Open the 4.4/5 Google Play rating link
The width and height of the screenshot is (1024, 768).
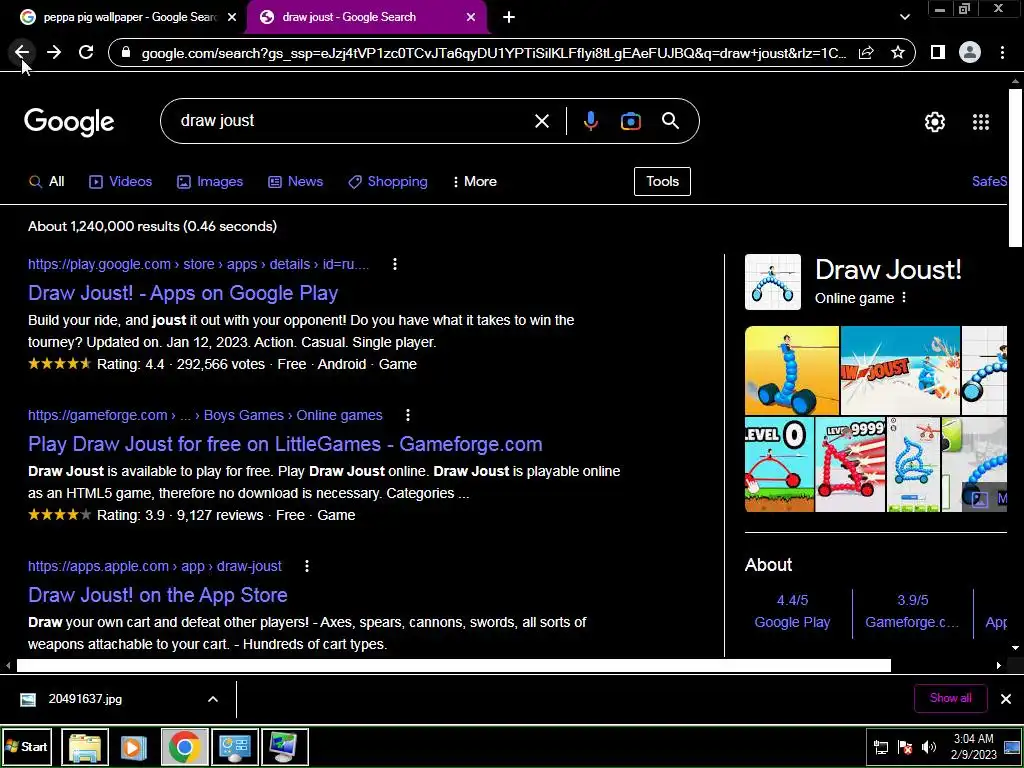pos(792,611)
